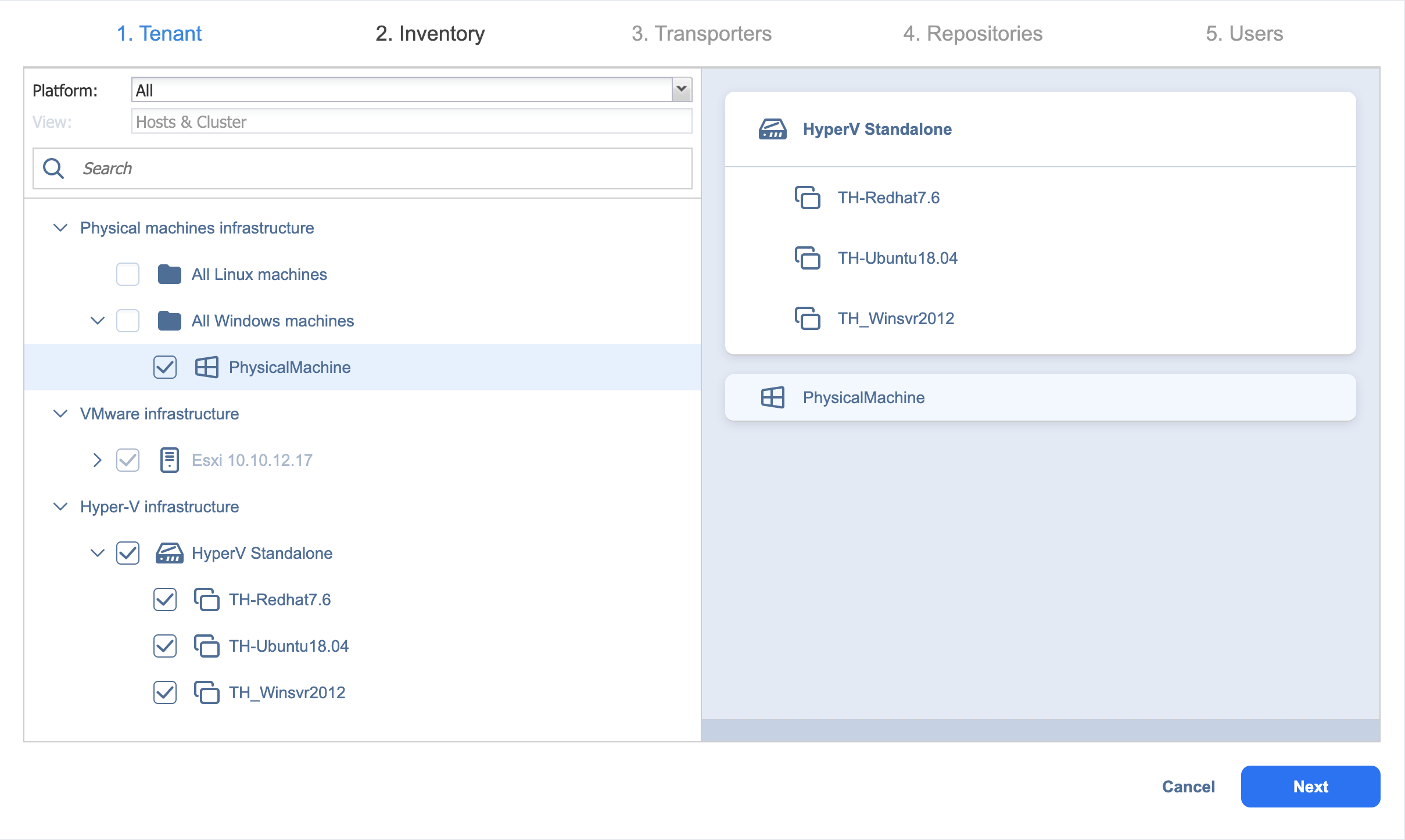The width and height of the screenshot is (1405, 840).
Task: Click the All Linux machines folder icon
Action: coord(170,274)
